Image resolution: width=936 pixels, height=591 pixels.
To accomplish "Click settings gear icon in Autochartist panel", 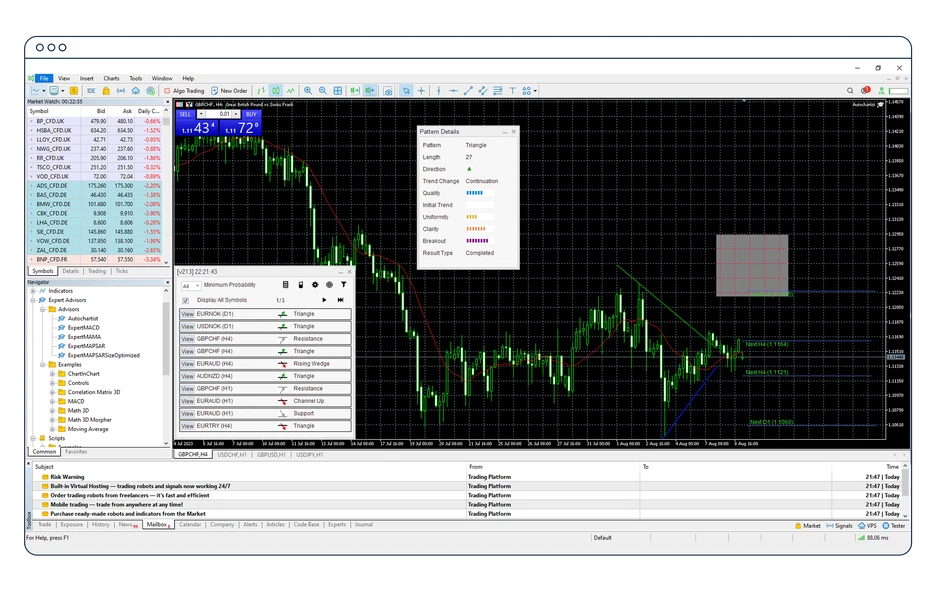I will (315, 285).
